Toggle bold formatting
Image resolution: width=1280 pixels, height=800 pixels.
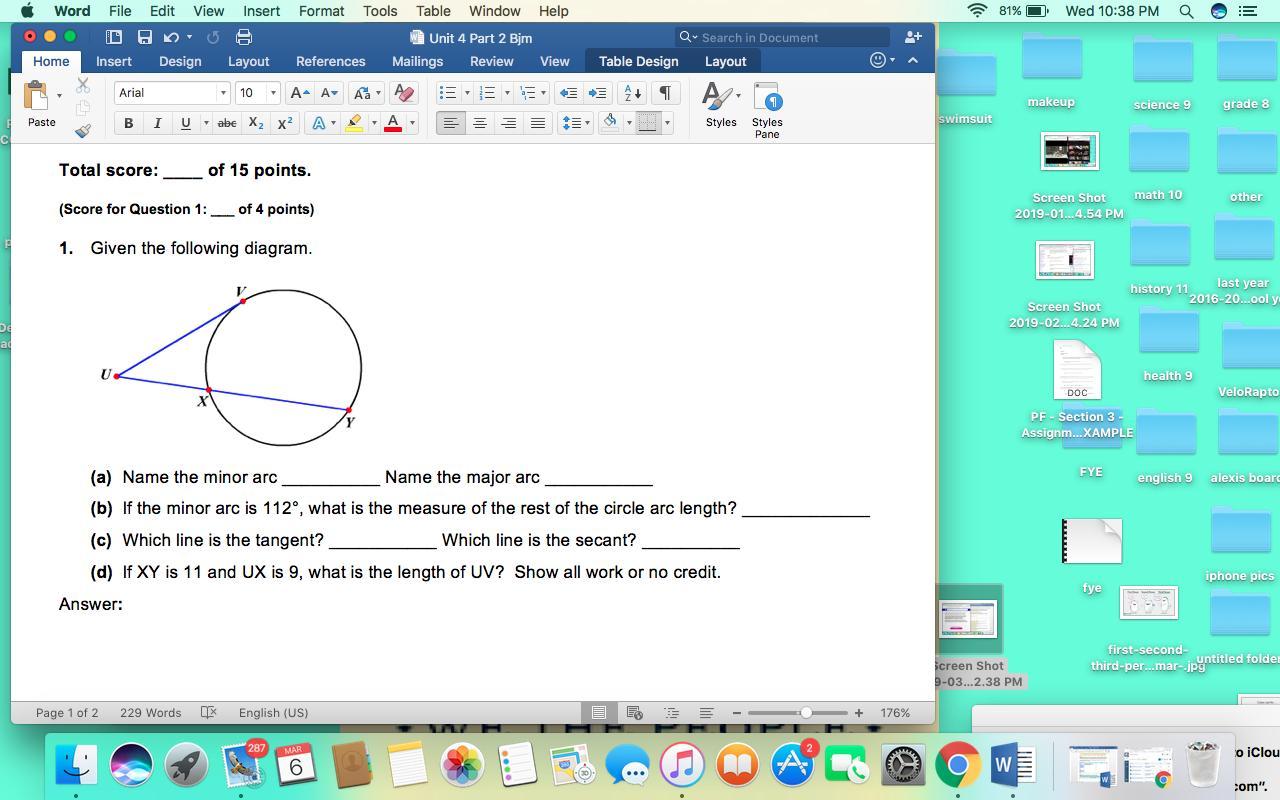point(128,123)
